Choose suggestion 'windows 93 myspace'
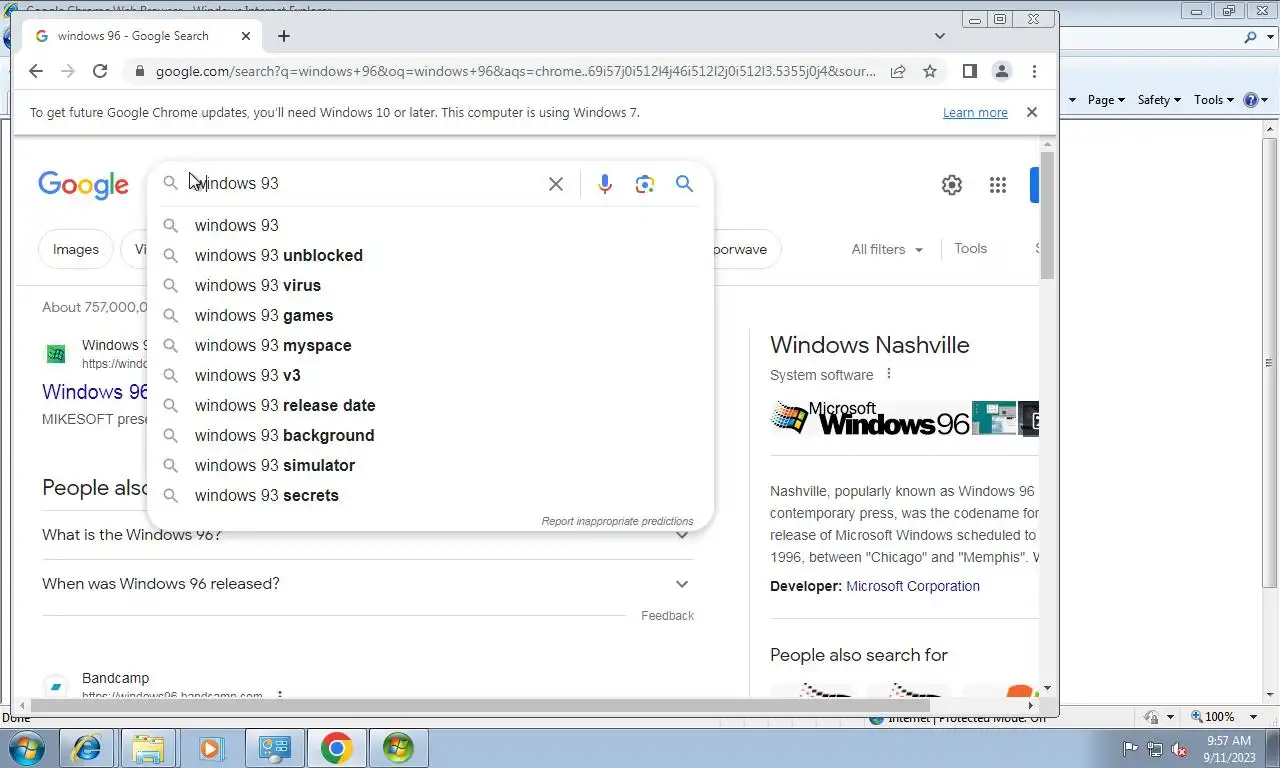 (x=430, y=345)
